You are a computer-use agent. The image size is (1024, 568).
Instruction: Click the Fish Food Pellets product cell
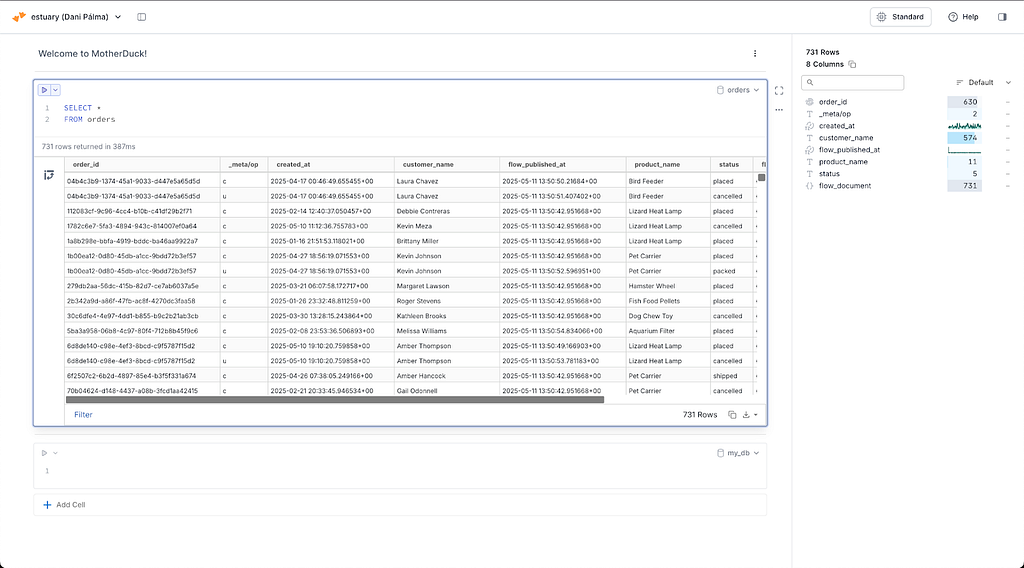tap(667, 301)
